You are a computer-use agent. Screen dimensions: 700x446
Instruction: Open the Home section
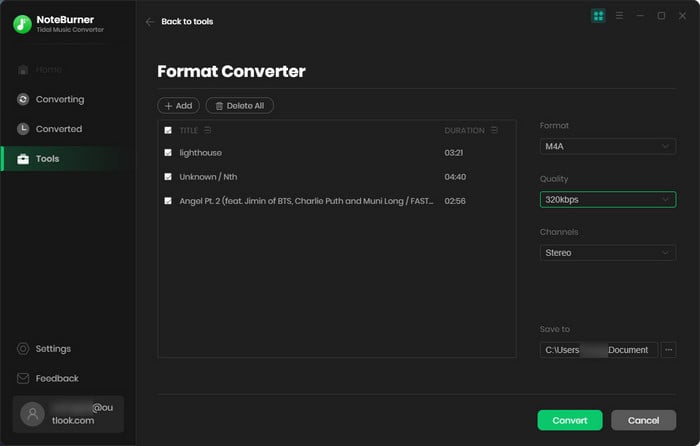[x=49, y=70]
